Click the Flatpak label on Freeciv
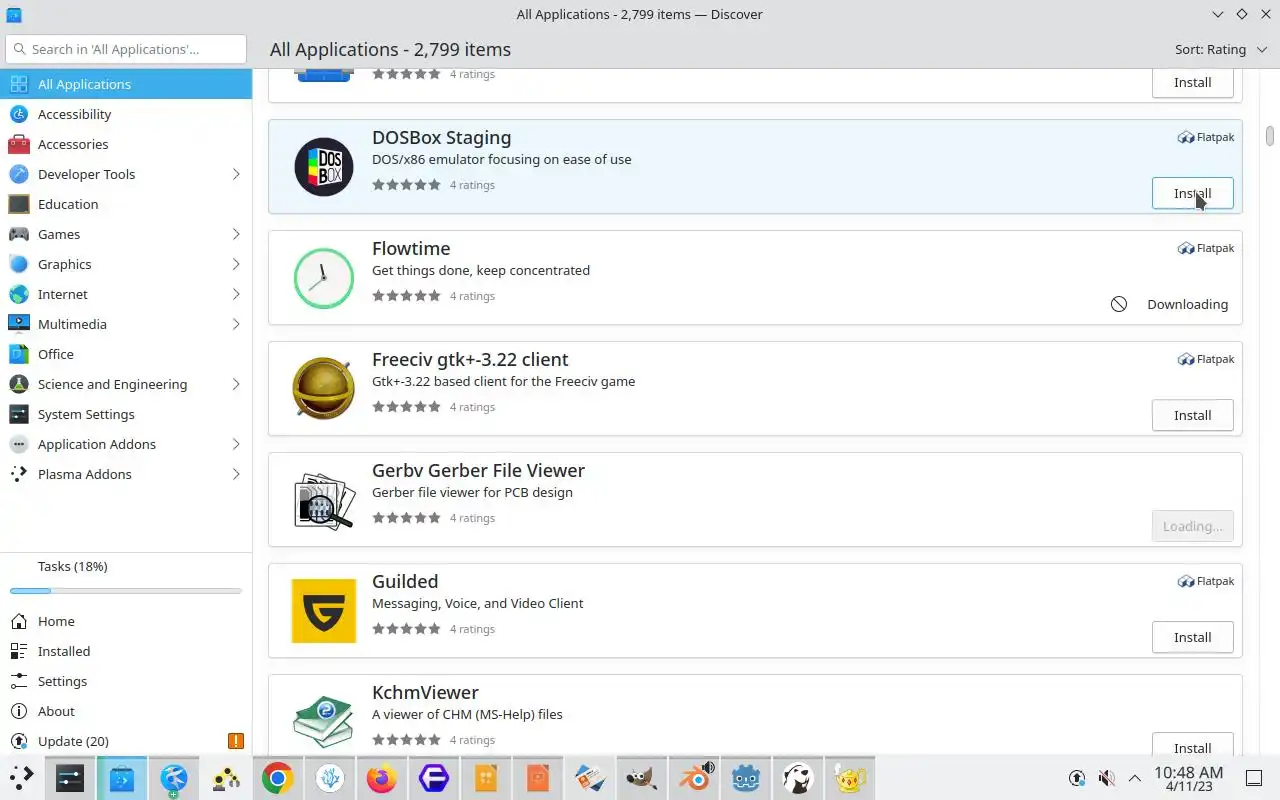Image resolution: width=1280 pixels, height=800 pixels. point(1206,359)
